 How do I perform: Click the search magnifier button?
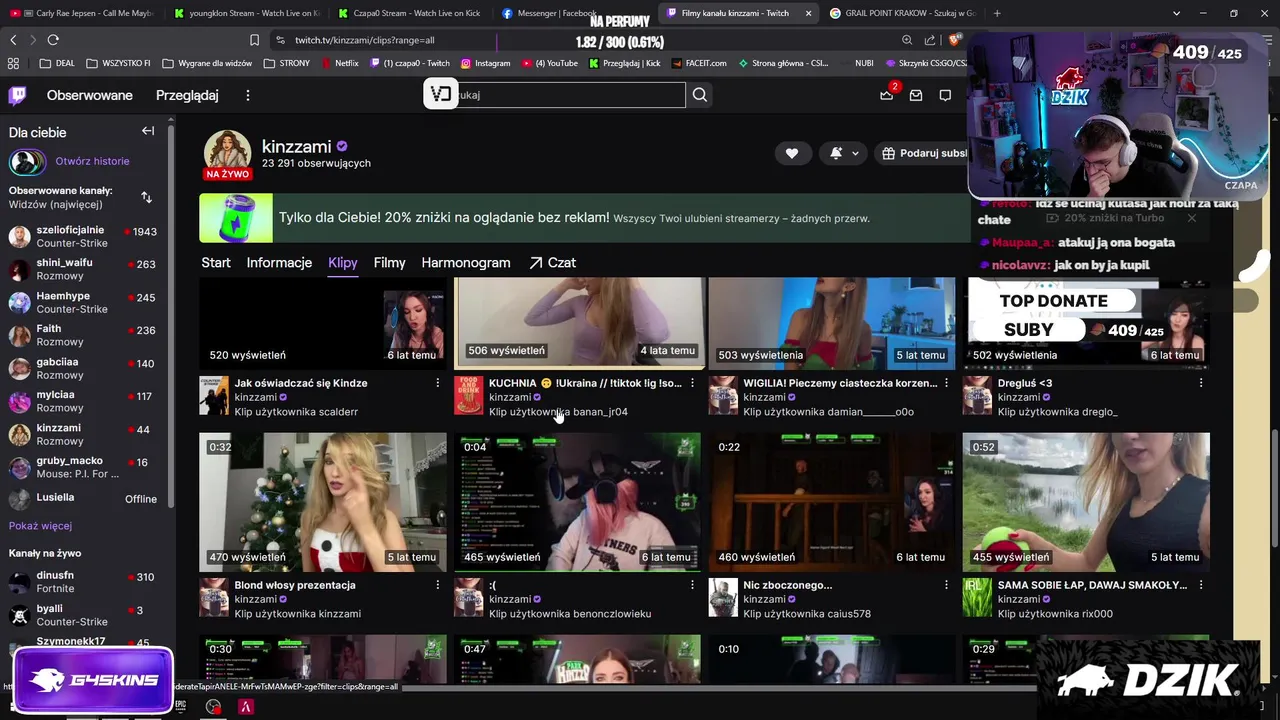[700, 95]
